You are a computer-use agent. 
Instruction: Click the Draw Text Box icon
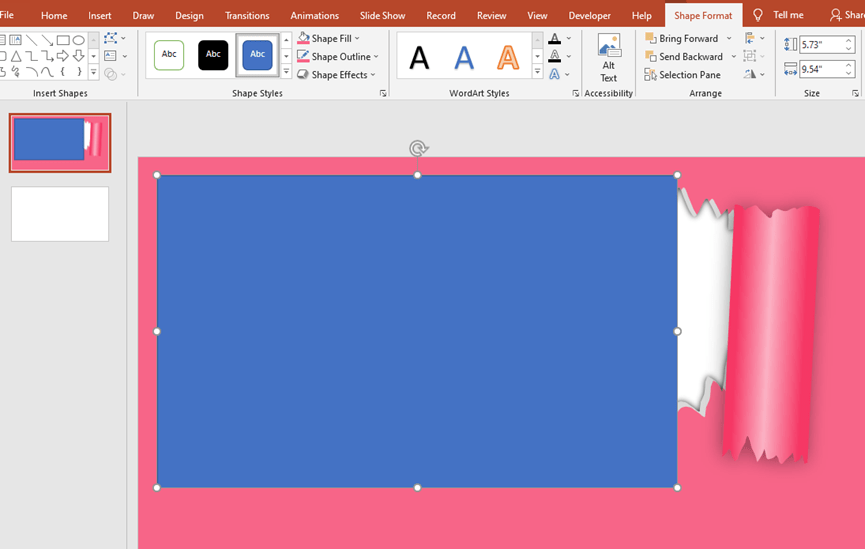tap(110, 56)
